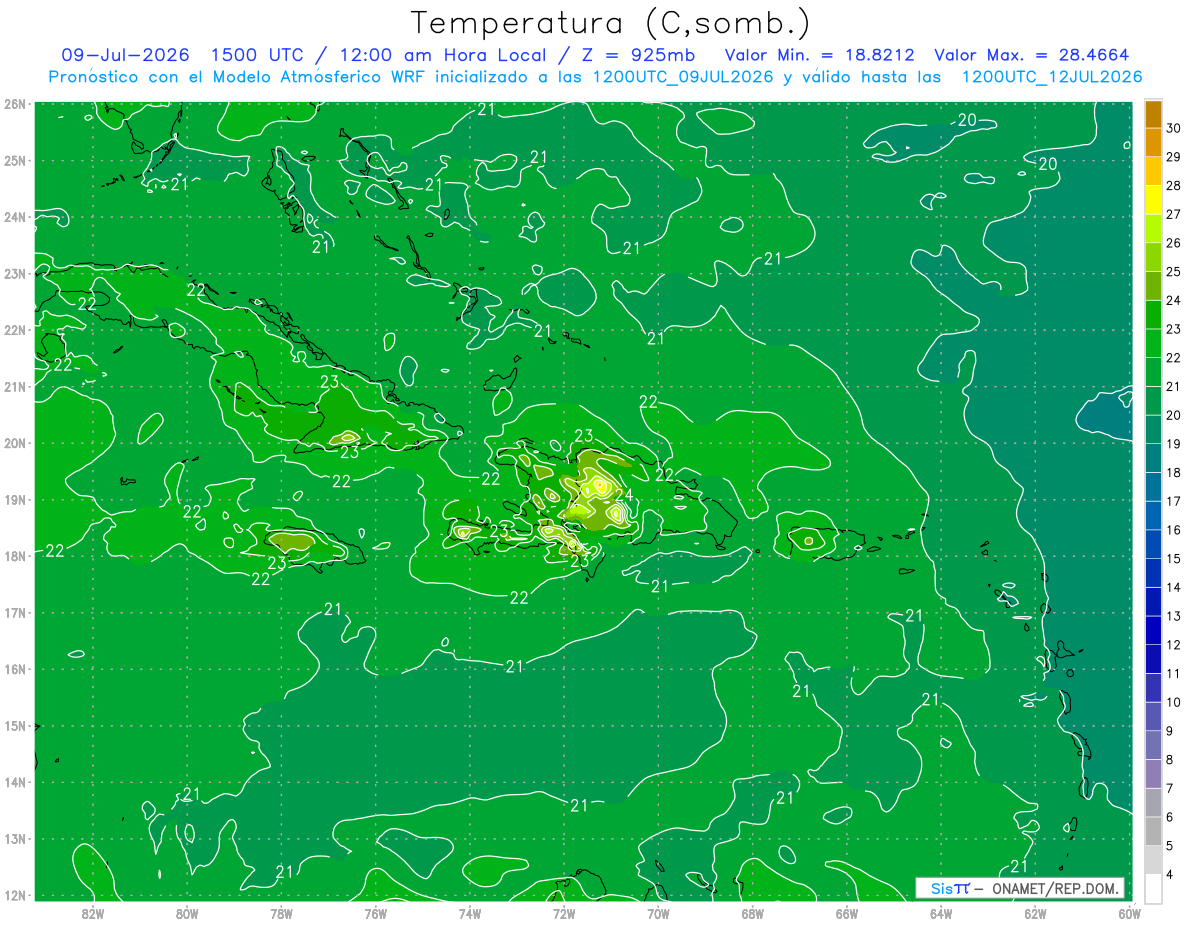
Task: Click the "30" colorbar scale label
Action: [x=1174, y=129]
